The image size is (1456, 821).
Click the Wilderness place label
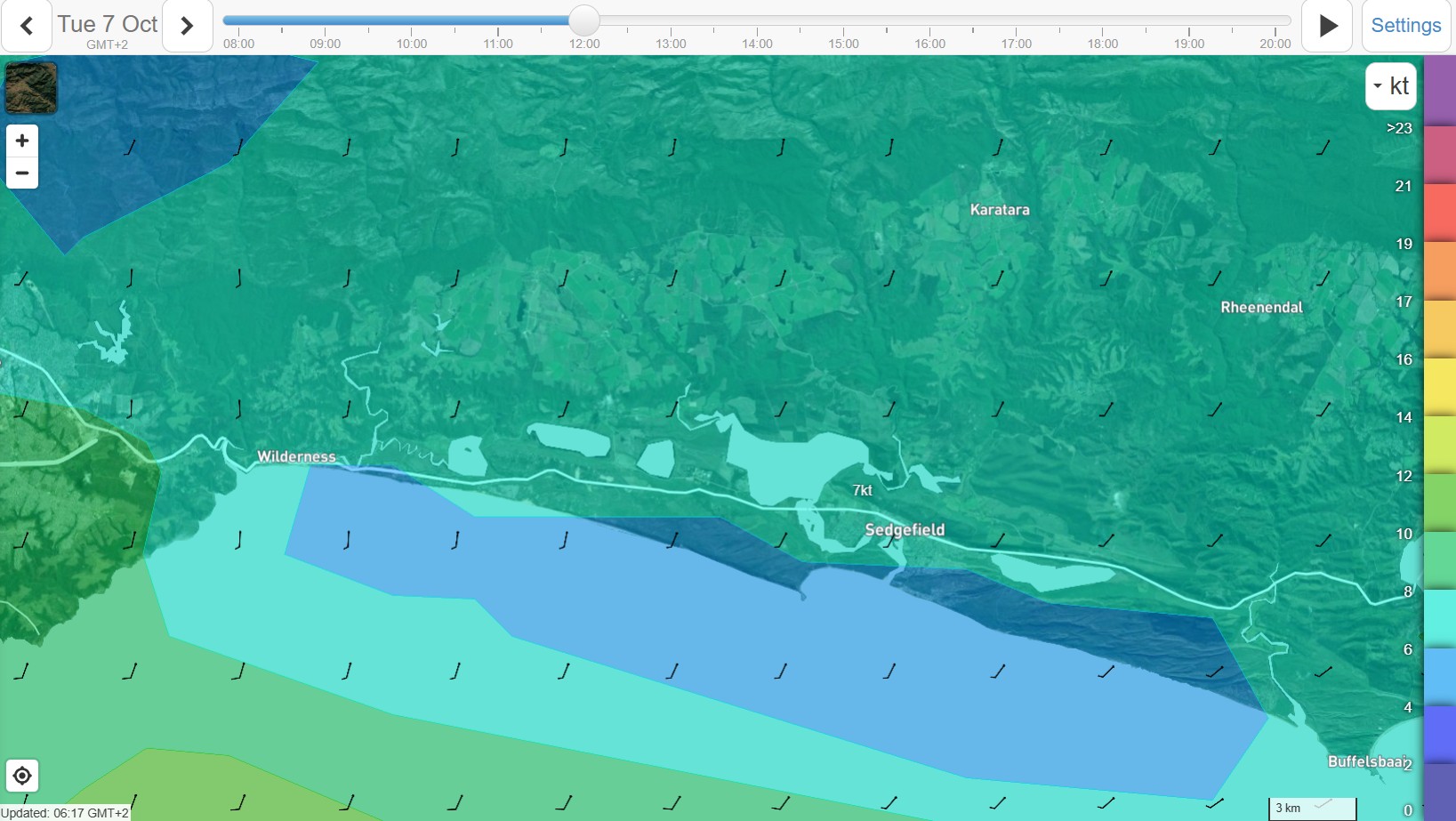click(x=296, y=456)
